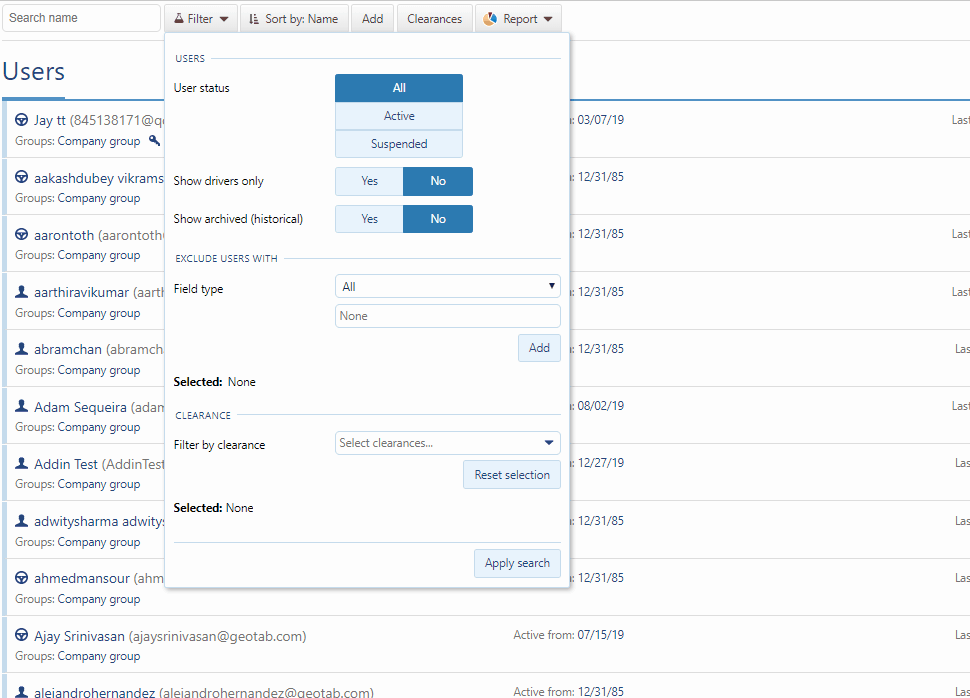Set User status to Suspended
The image size is (970, 698).
(x=399, y=144)
